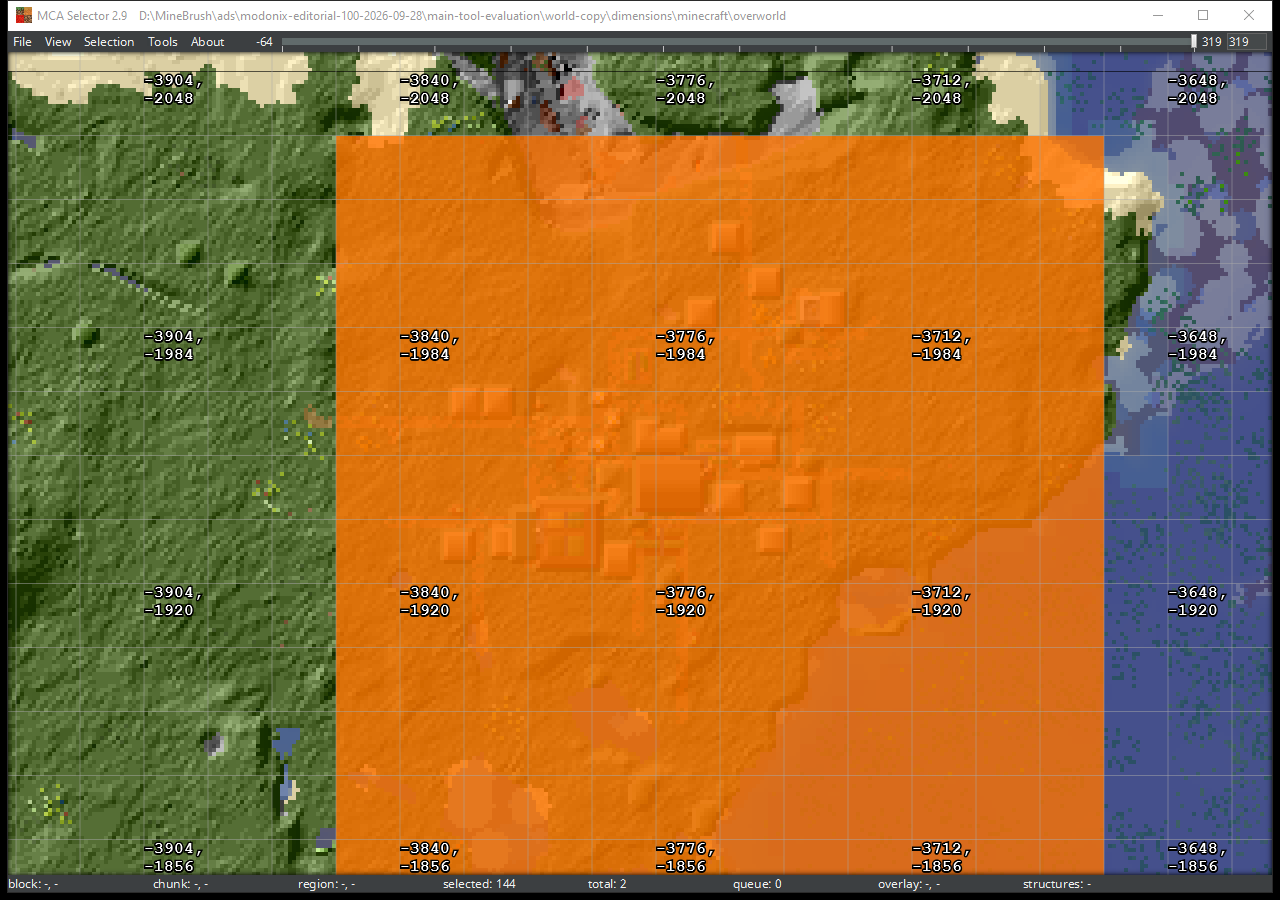This screenshot has height=900, width=1280.
Task: Click the minimum height label -64
Action: pos(264,42)
